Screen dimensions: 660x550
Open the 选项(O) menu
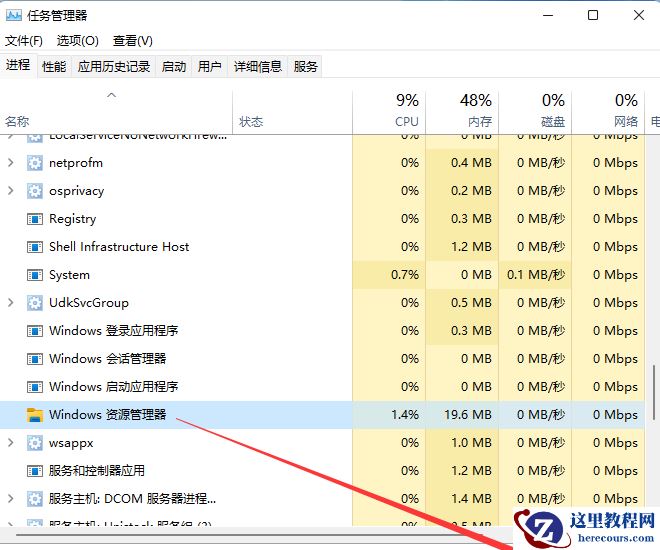pos(77,41)
